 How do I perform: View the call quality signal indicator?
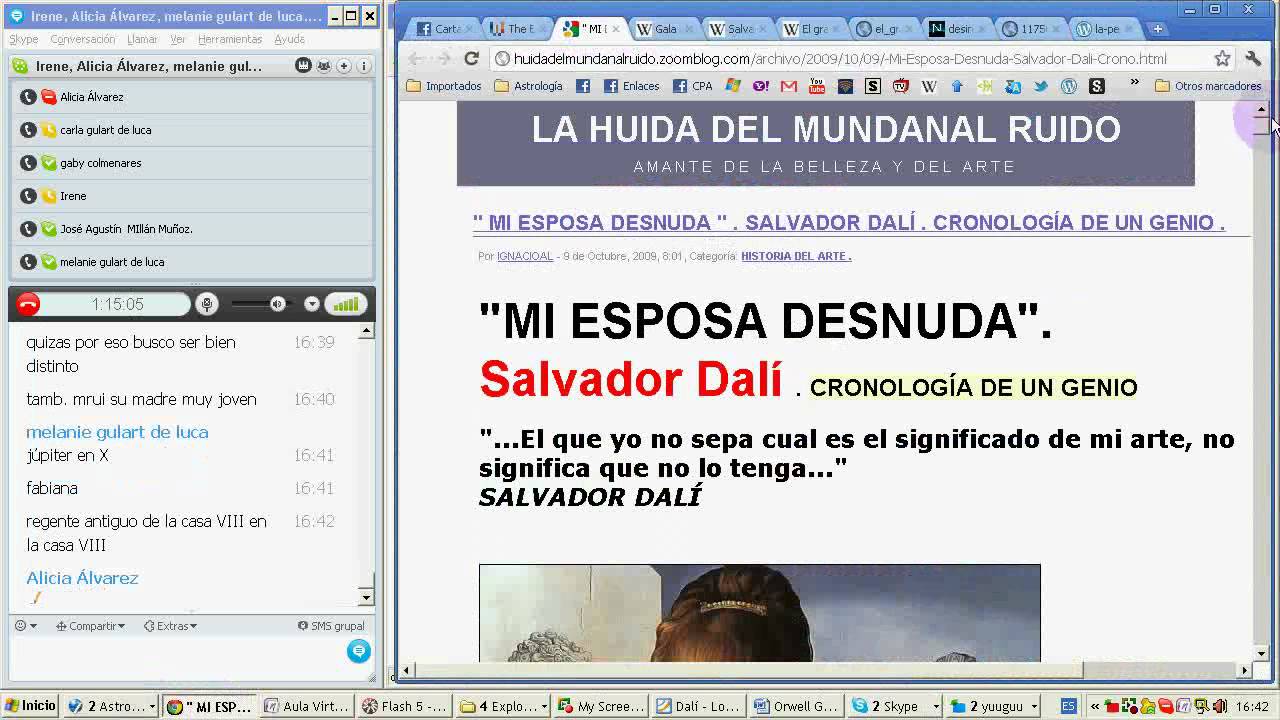point(345,304)
